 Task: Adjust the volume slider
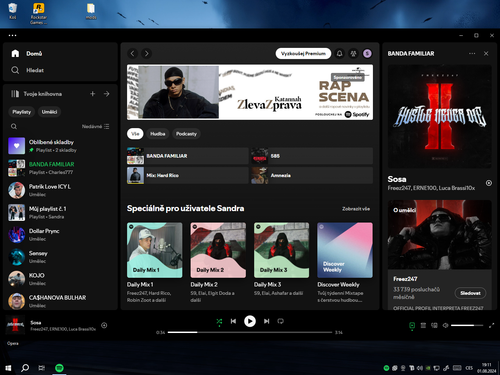click(467, 325)
